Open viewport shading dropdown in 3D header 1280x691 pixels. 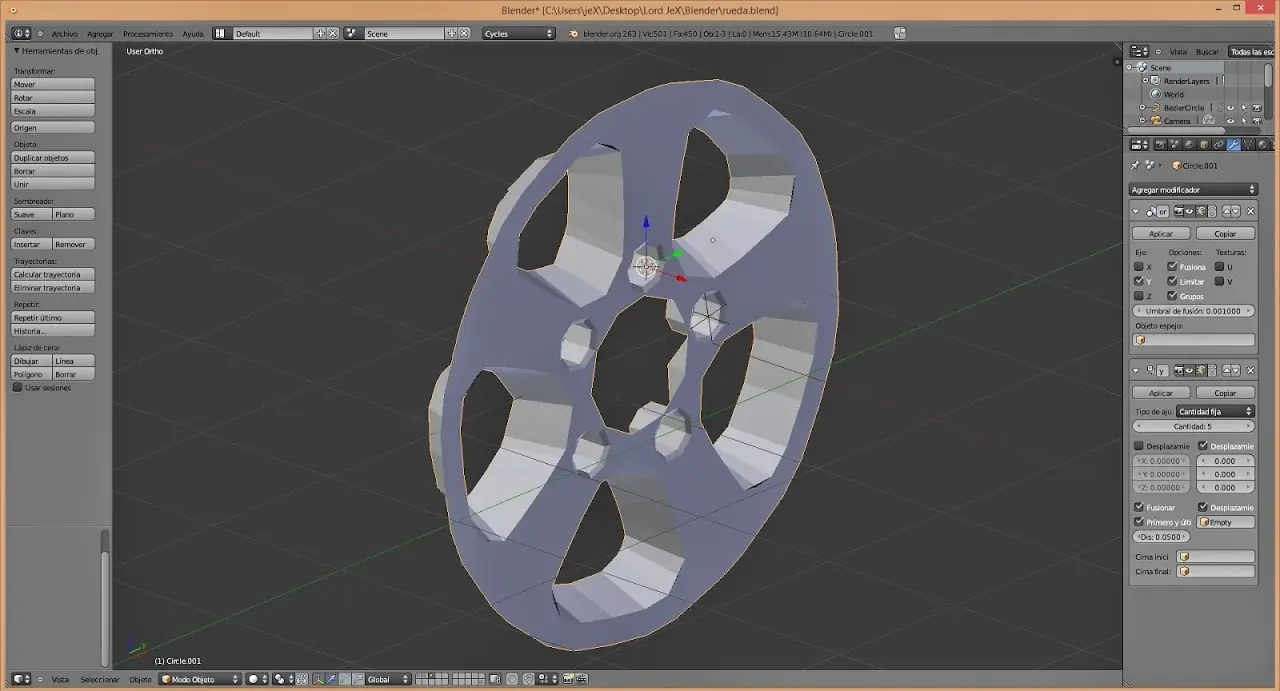coord(258,679)
